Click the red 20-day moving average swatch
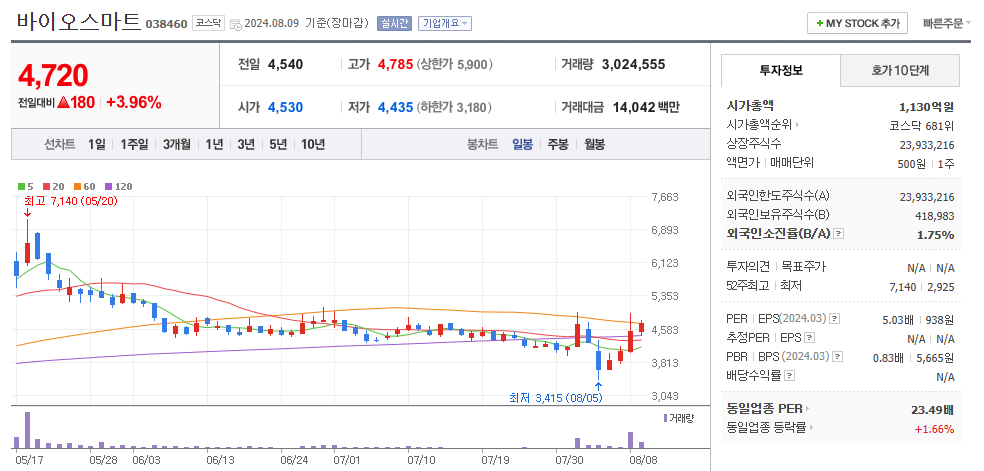The width and height of the screenshot is (984, 471). tap(46, 186)
